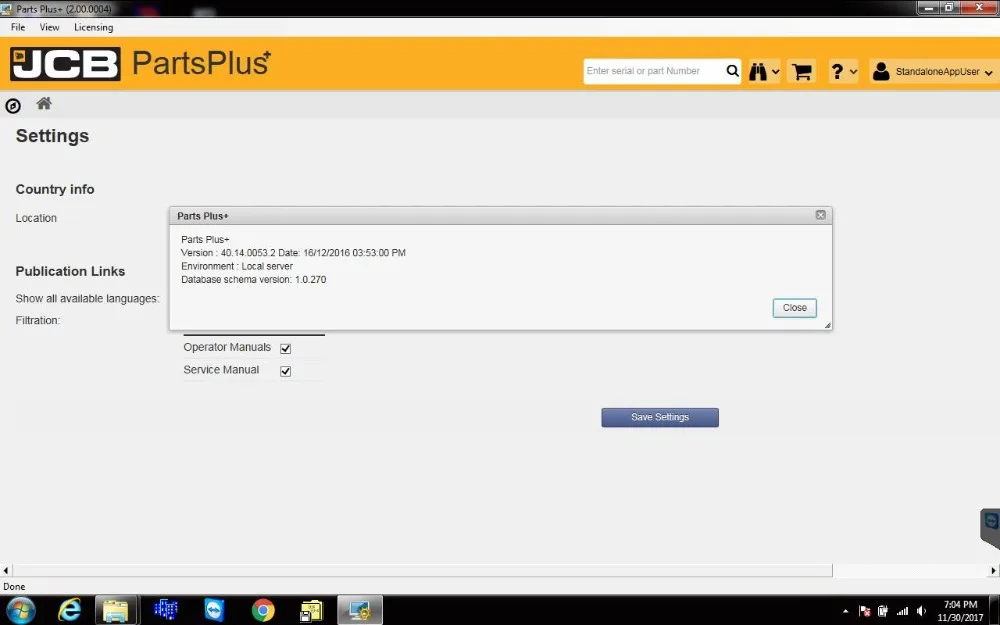1000x625 pixels.
Task: Expand the help question mark menu
Action: click(x=843, y=71)
